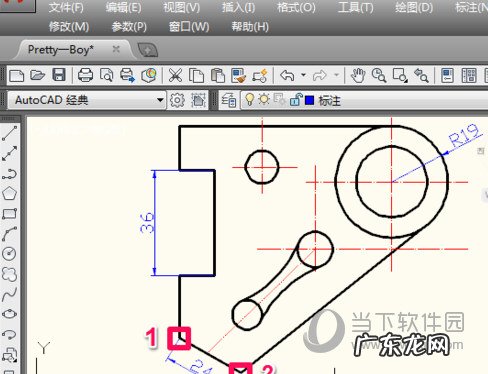This screenshot has height=374, width=488.
Task: Open the Block Editor icon
Action: [260, 75]
